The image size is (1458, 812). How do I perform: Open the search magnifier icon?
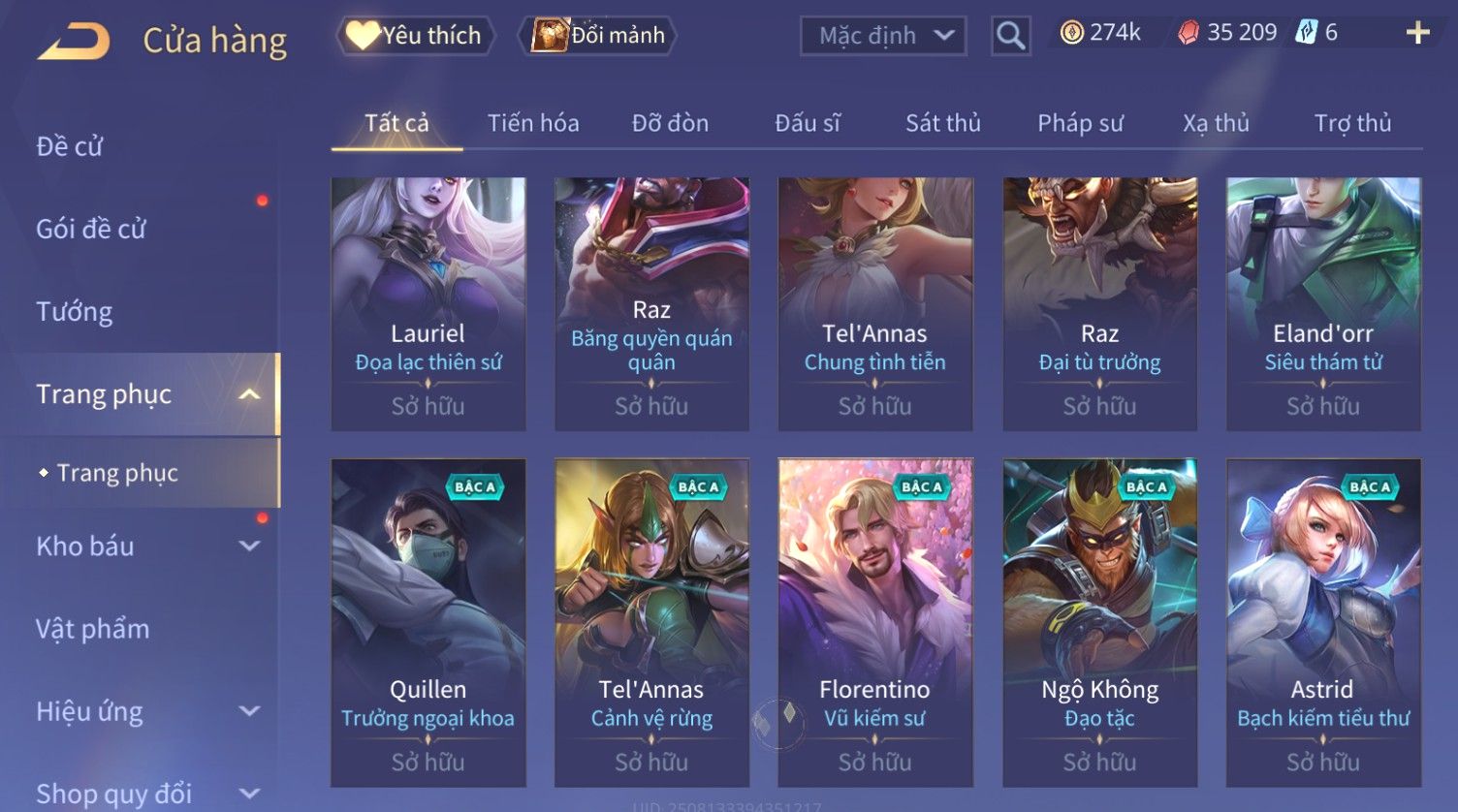(x=1010, y=36)
